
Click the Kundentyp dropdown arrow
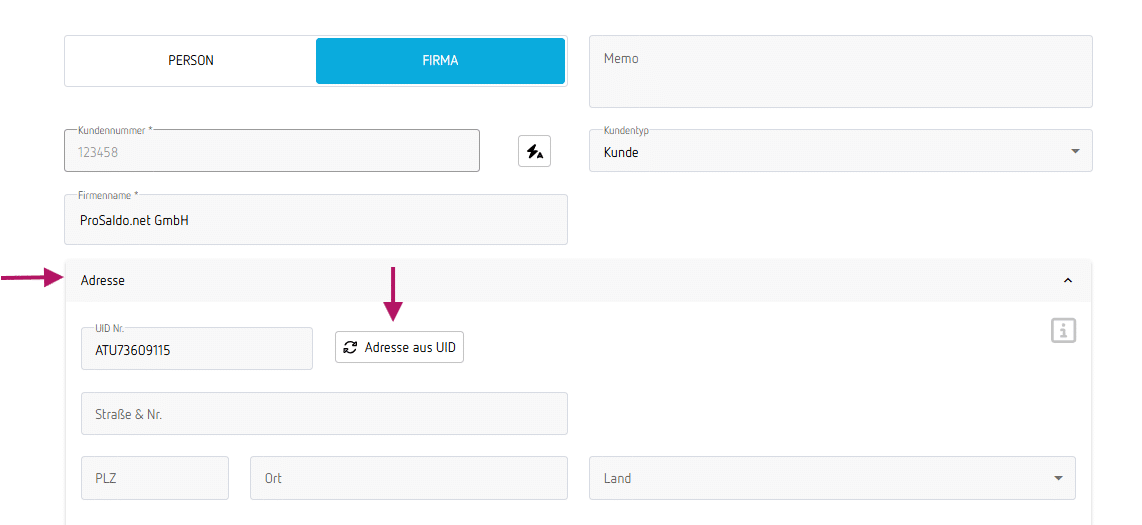click(1075, 151)
